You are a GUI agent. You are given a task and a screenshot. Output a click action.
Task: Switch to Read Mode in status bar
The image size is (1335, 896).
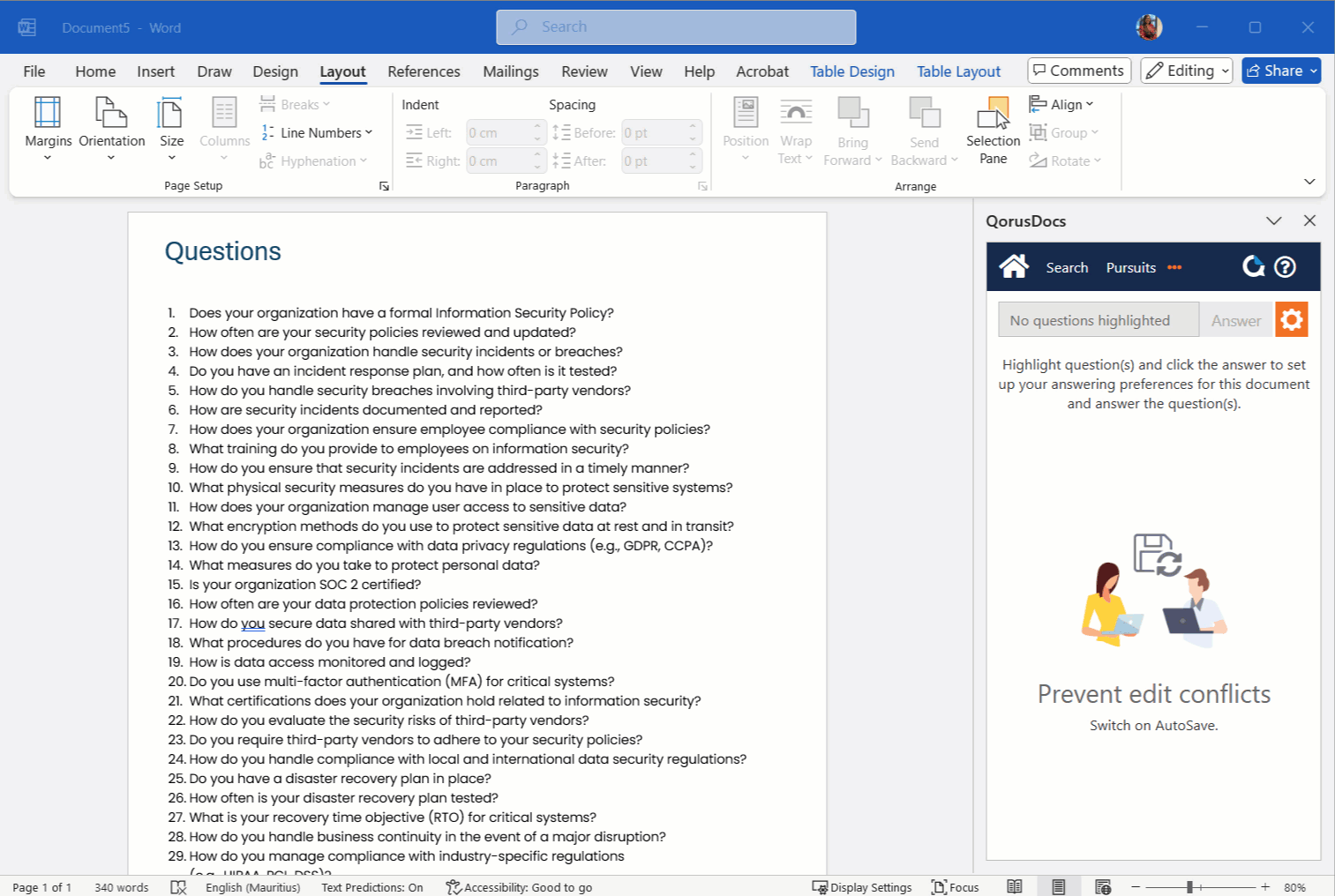(x=1014, y=886)
